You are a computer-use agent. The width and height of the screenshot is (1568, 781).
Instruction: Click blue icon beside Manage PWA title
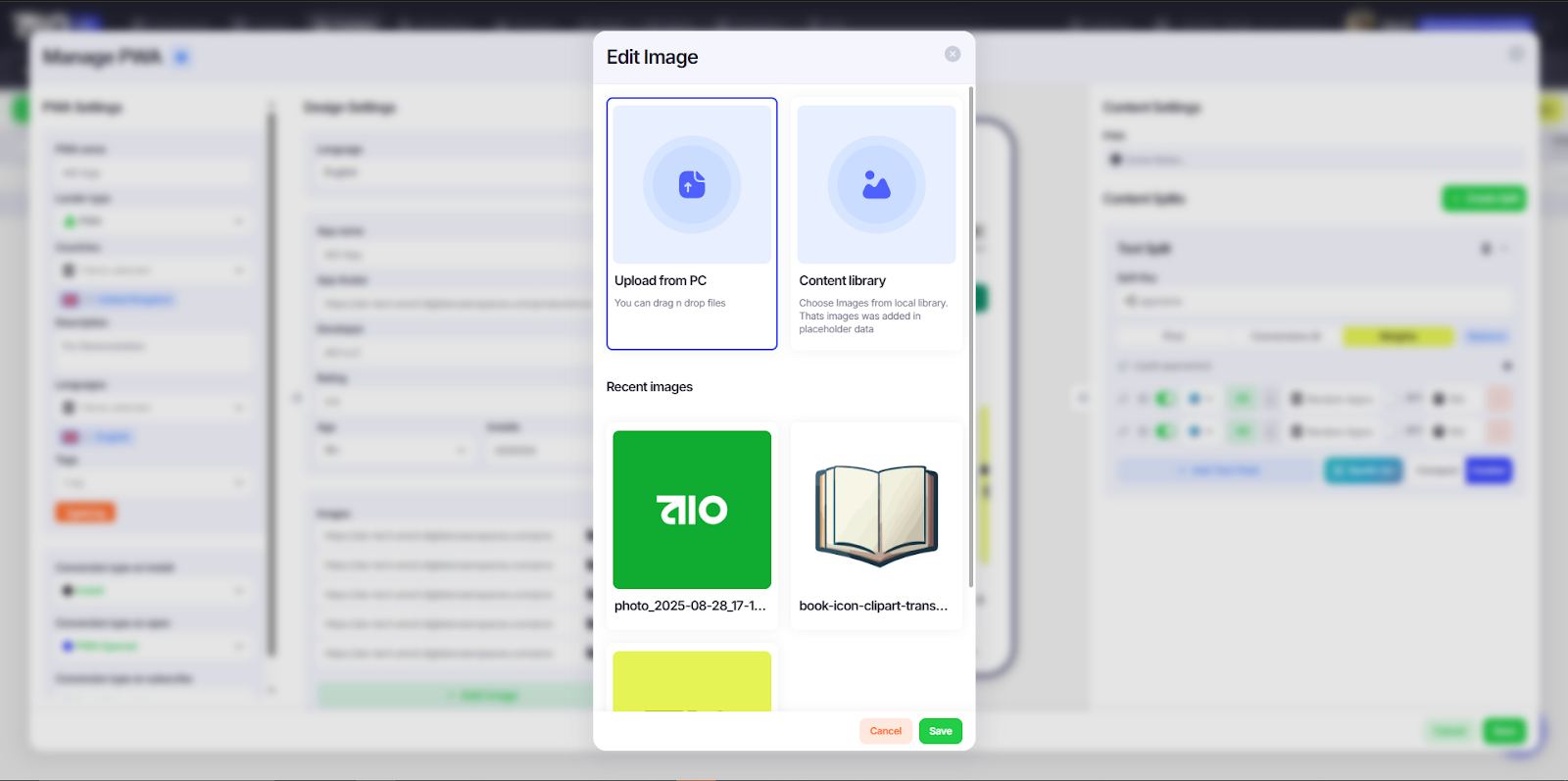181,58
